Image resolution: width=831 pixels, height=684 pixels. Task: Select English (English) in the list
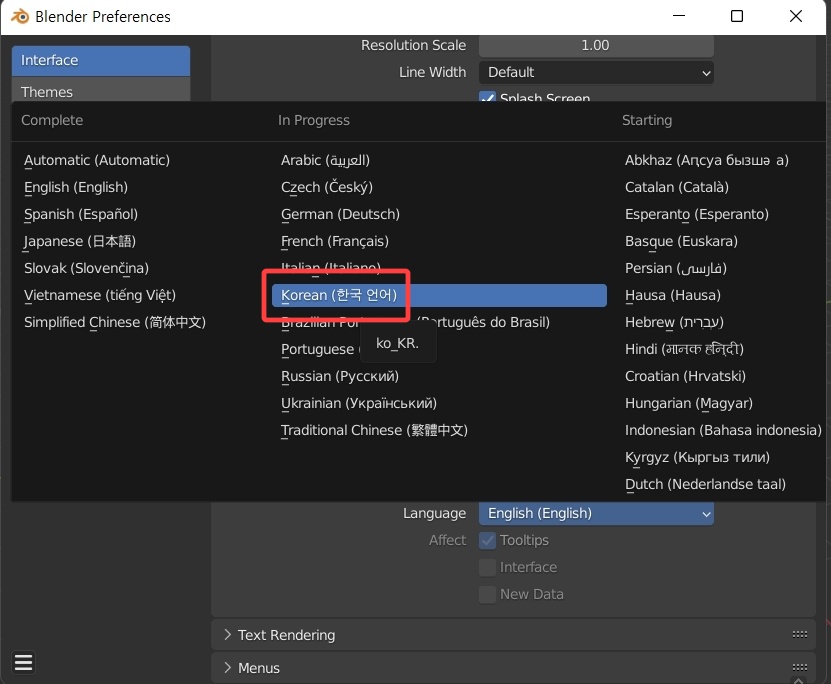[76, 187]
